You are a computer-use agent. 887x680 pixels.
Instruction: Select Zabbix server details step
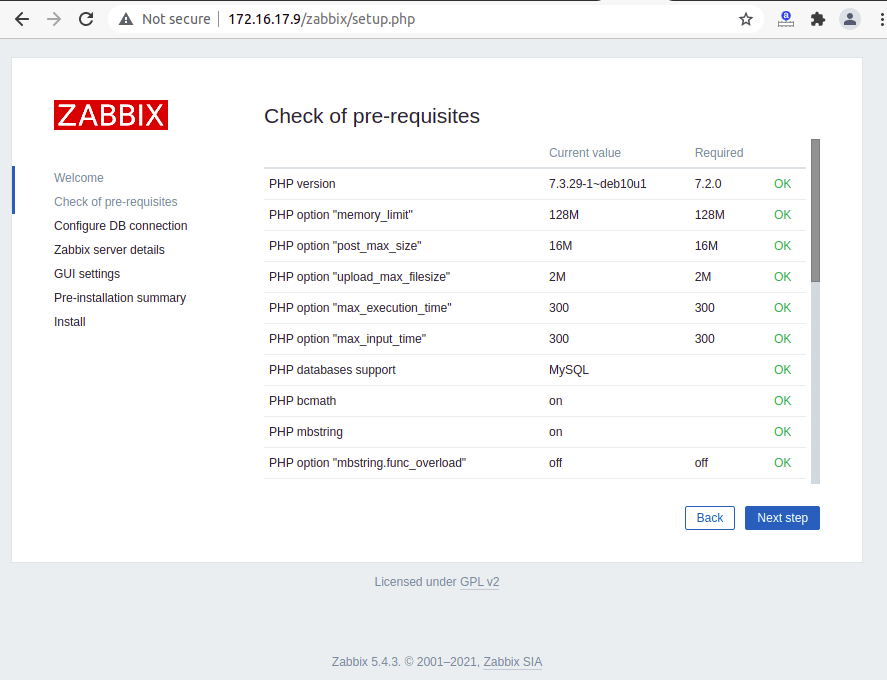(109, 249)
